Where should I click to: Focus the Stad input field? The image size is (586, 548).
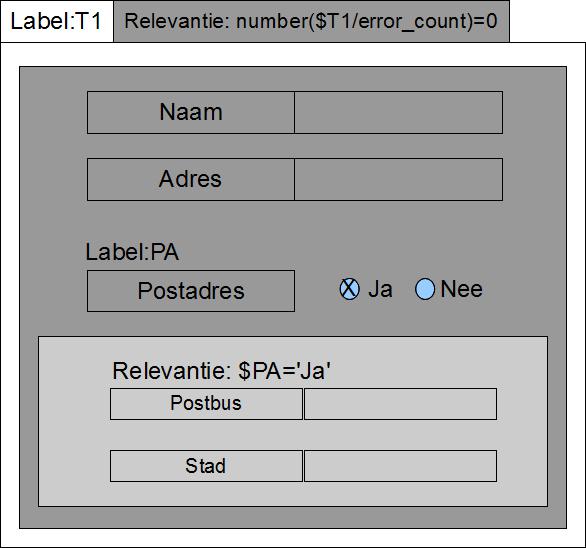[x=400, y=466]
